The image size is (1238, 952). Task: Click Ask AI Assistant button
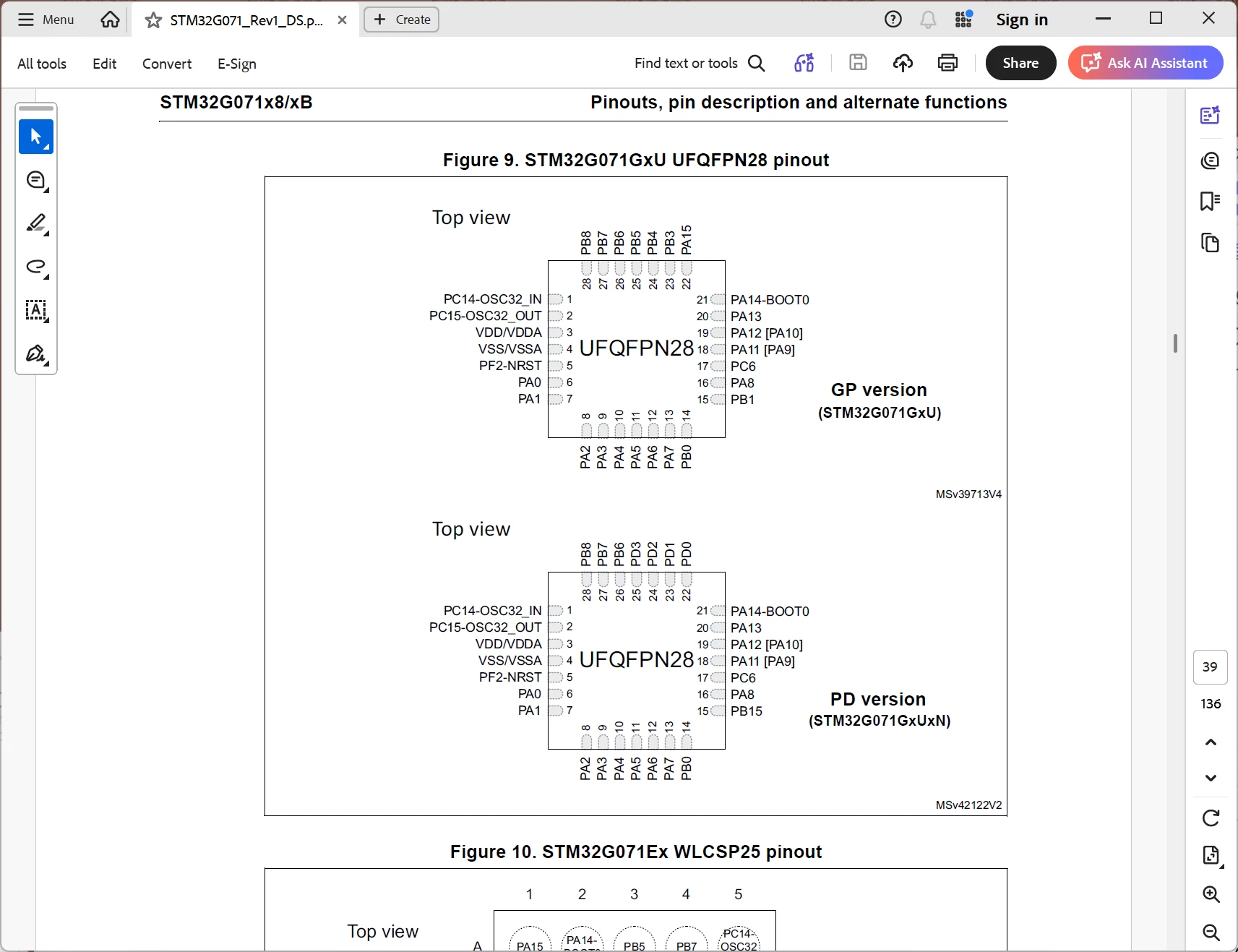(x=1145, y=63)
